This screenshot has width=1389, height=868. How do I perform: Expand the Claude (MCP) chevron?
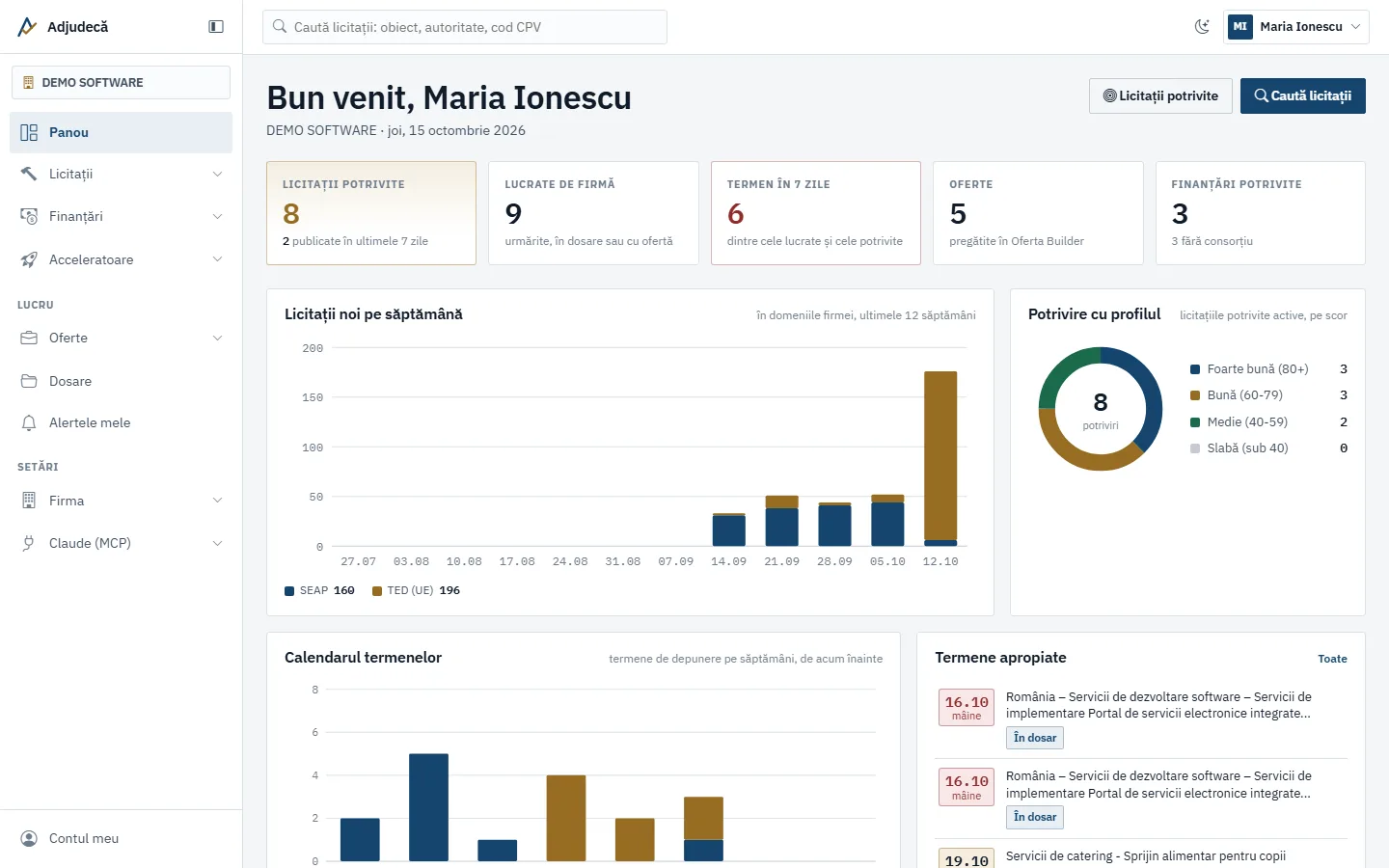coord(217,544)
